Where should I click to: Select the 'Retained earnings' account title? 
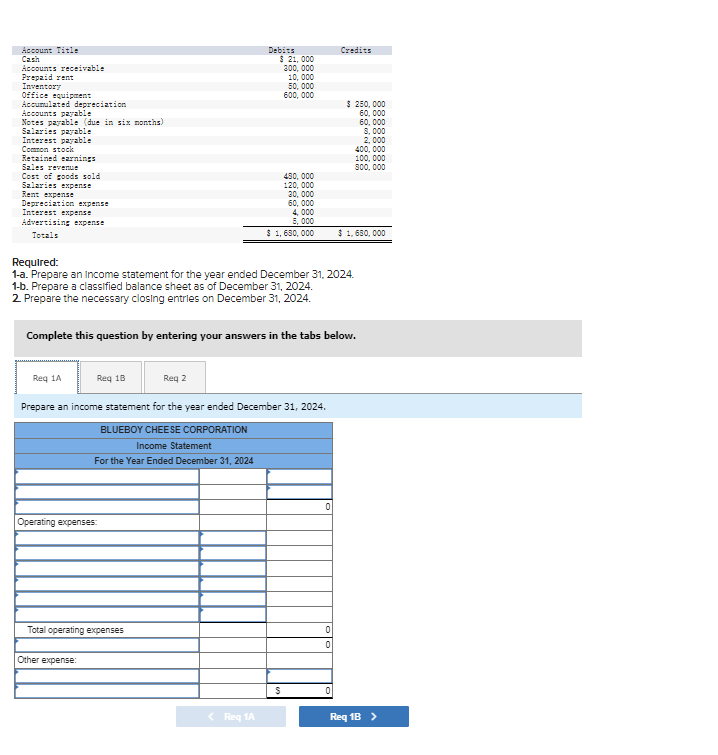click(59, 158)
